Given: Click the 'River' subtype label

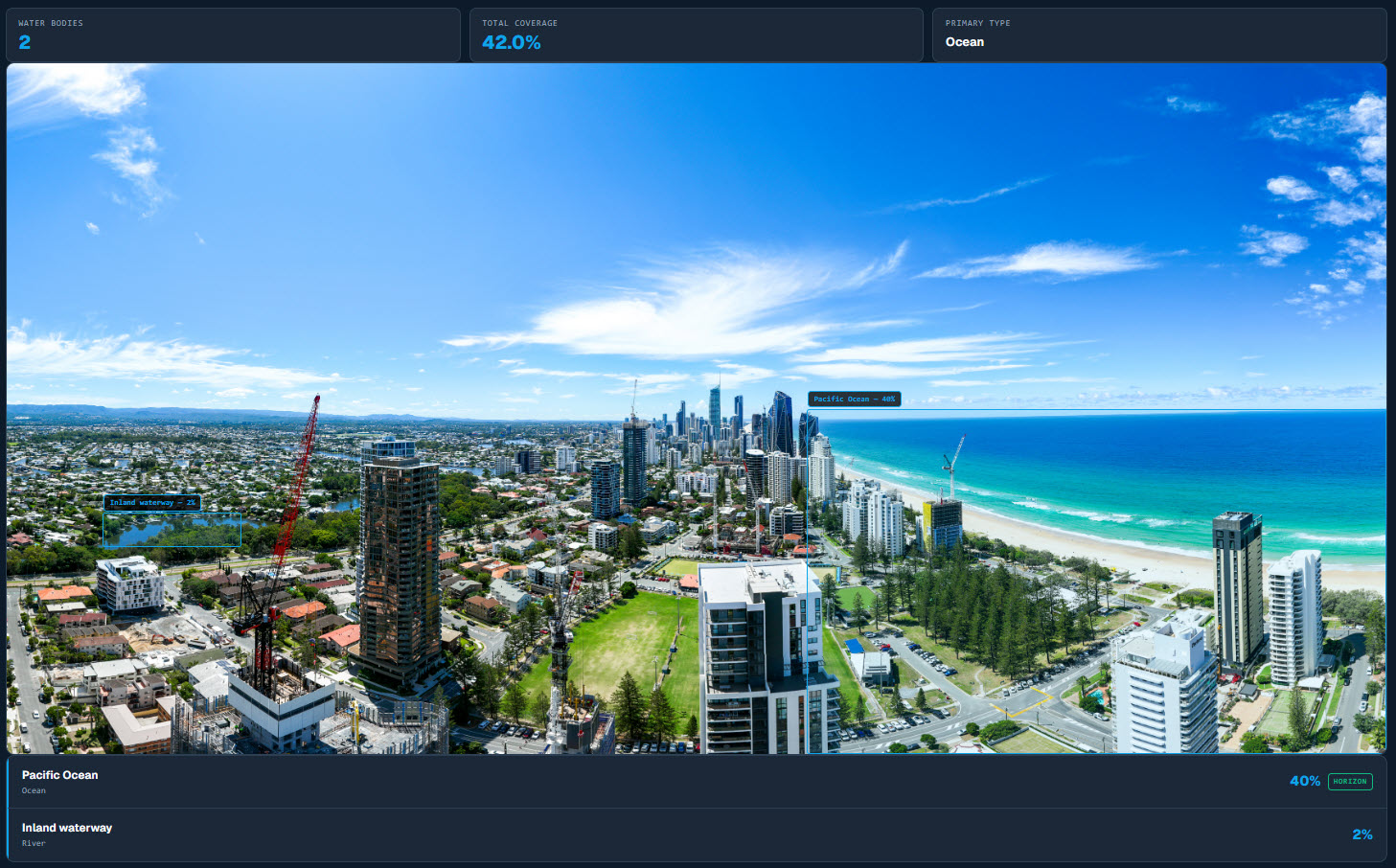Looking at the screenshot, I should coord(34,843).
